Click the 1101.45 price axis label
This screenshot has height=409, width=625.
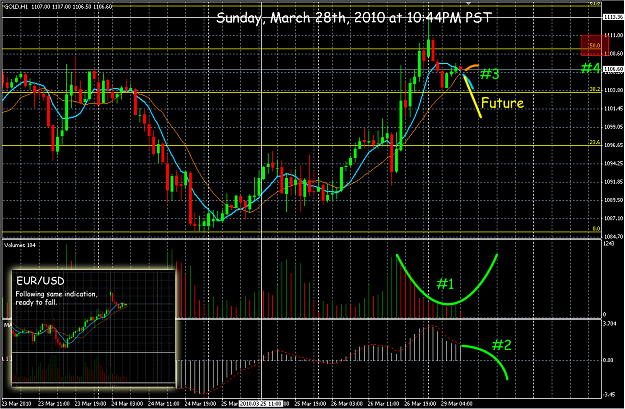(x=613, y=108)
